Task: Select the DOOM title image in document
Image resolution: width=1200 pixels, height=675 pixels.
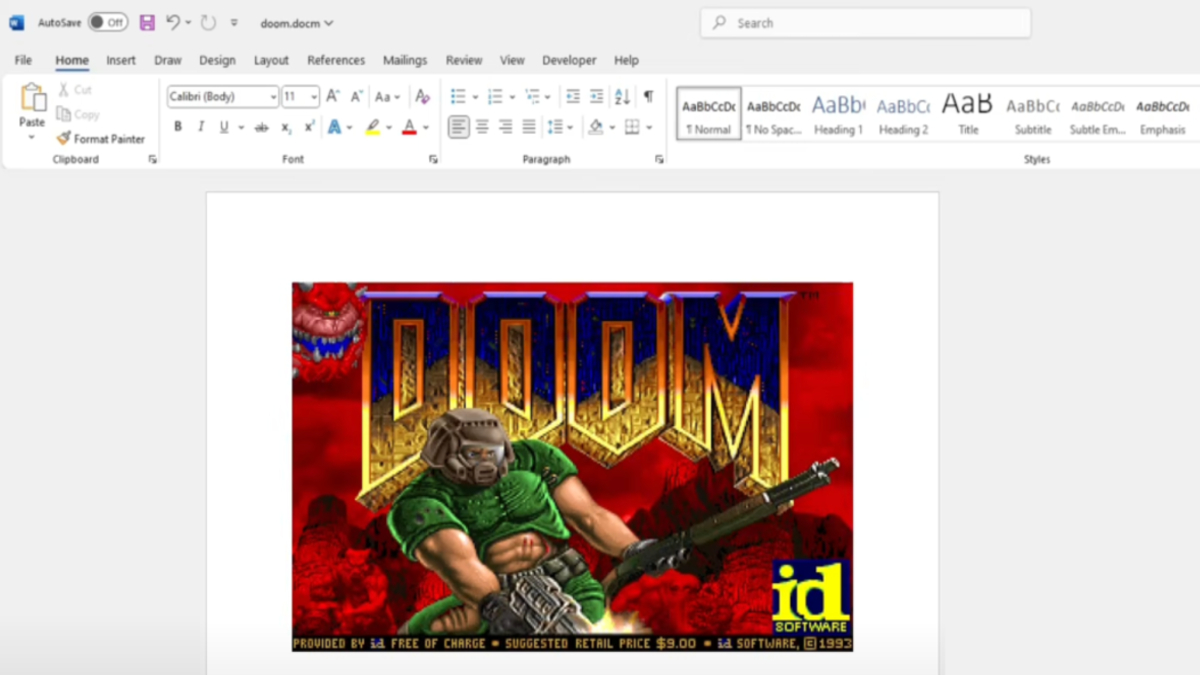Action: [x=572, y=467]
